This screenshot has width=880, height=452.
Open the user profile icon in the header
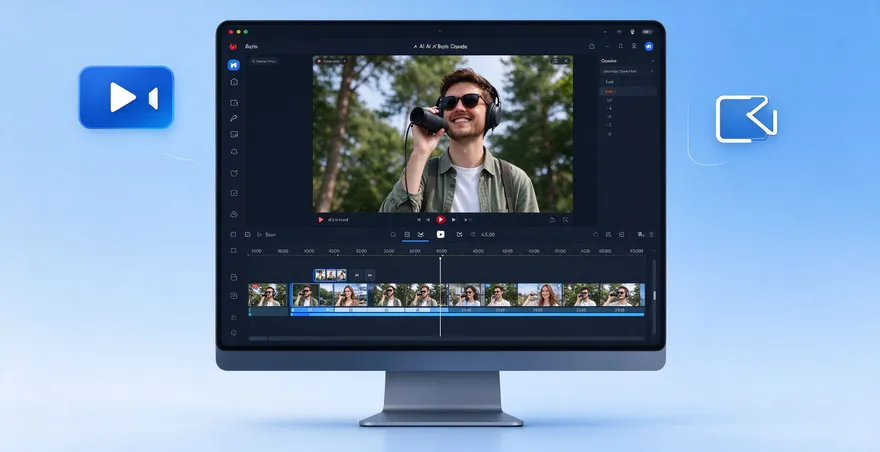point(634,47)
